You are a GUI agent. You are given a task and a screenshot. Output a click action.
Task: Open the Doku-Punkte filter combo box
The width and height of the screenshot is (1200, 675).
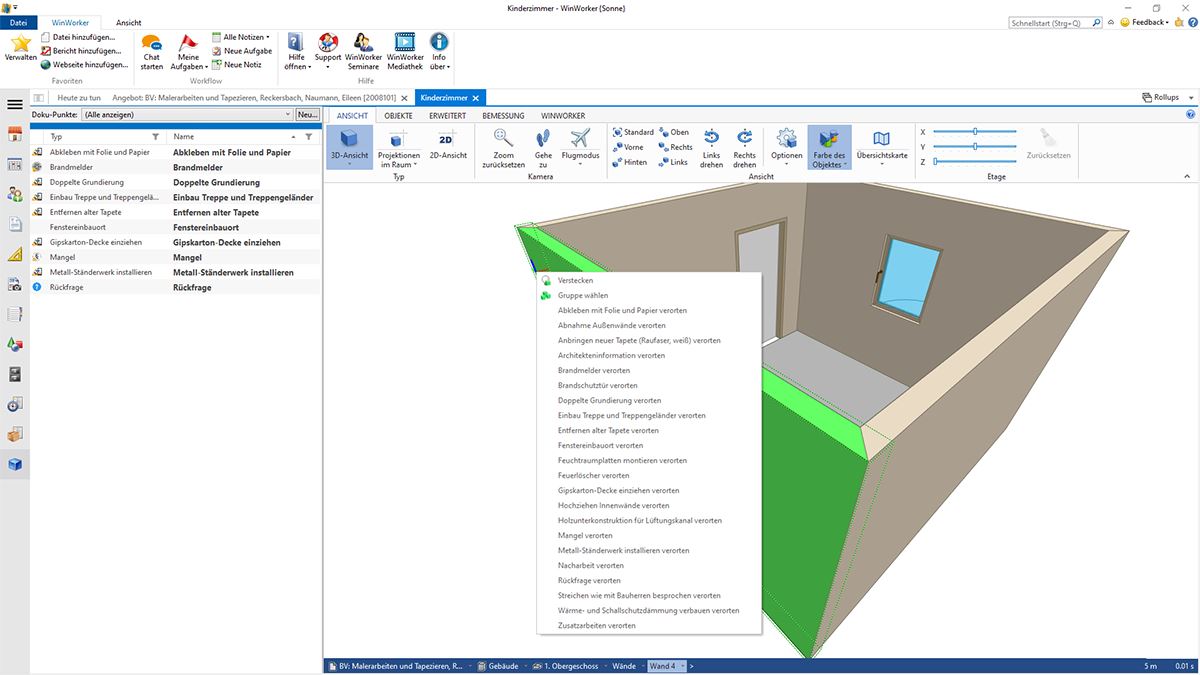pos(187,115)
